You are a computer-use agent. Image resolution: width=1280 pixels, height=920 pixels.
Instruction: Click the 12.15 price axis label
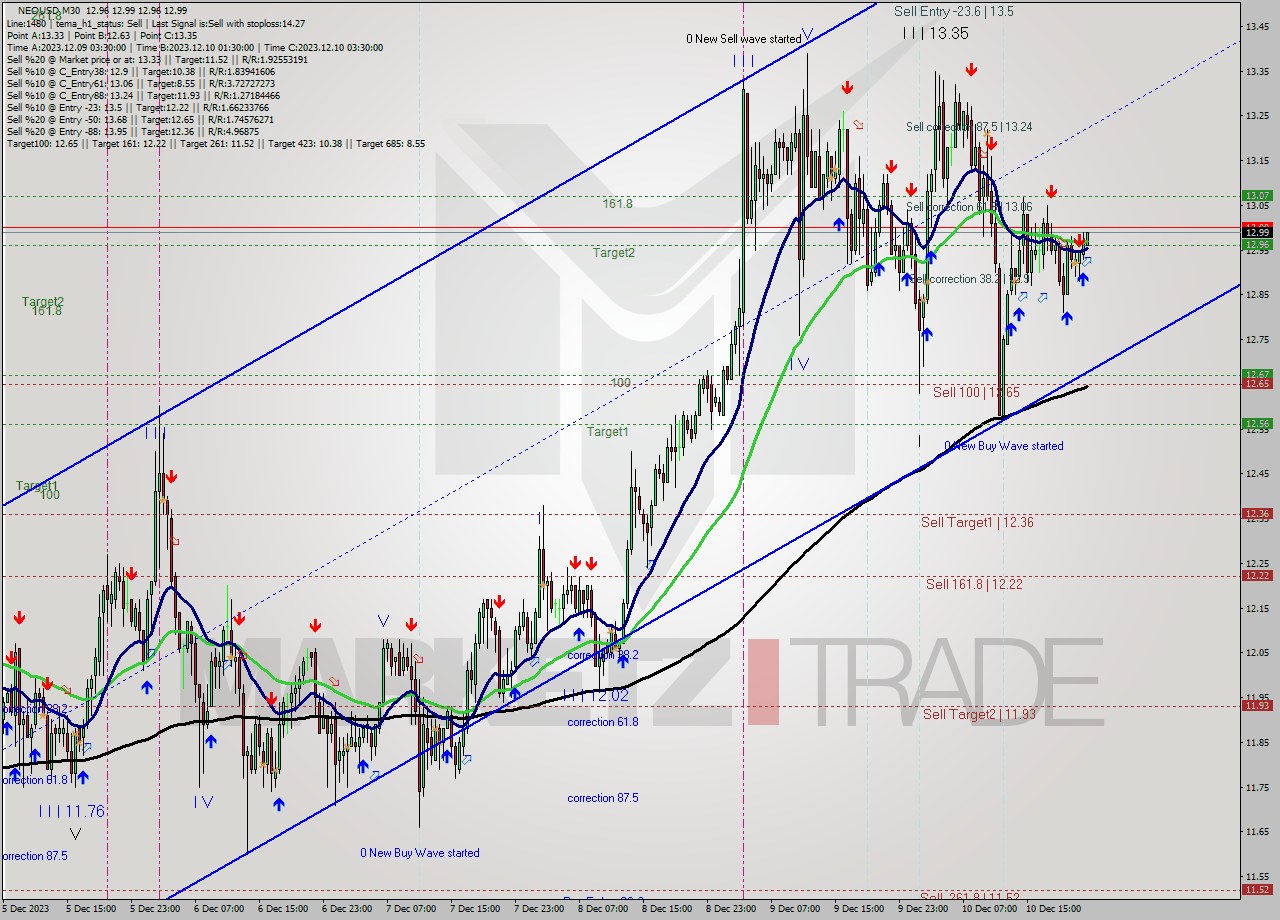pos(1257,608)
